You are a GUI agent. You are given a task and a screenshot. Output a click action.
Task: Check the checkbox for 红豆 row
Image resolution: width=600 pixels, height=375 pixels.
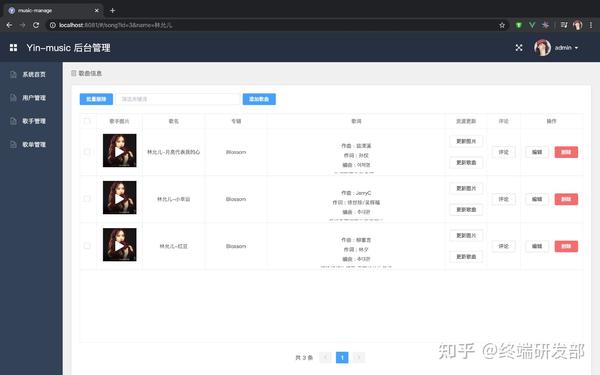point(87,246)
